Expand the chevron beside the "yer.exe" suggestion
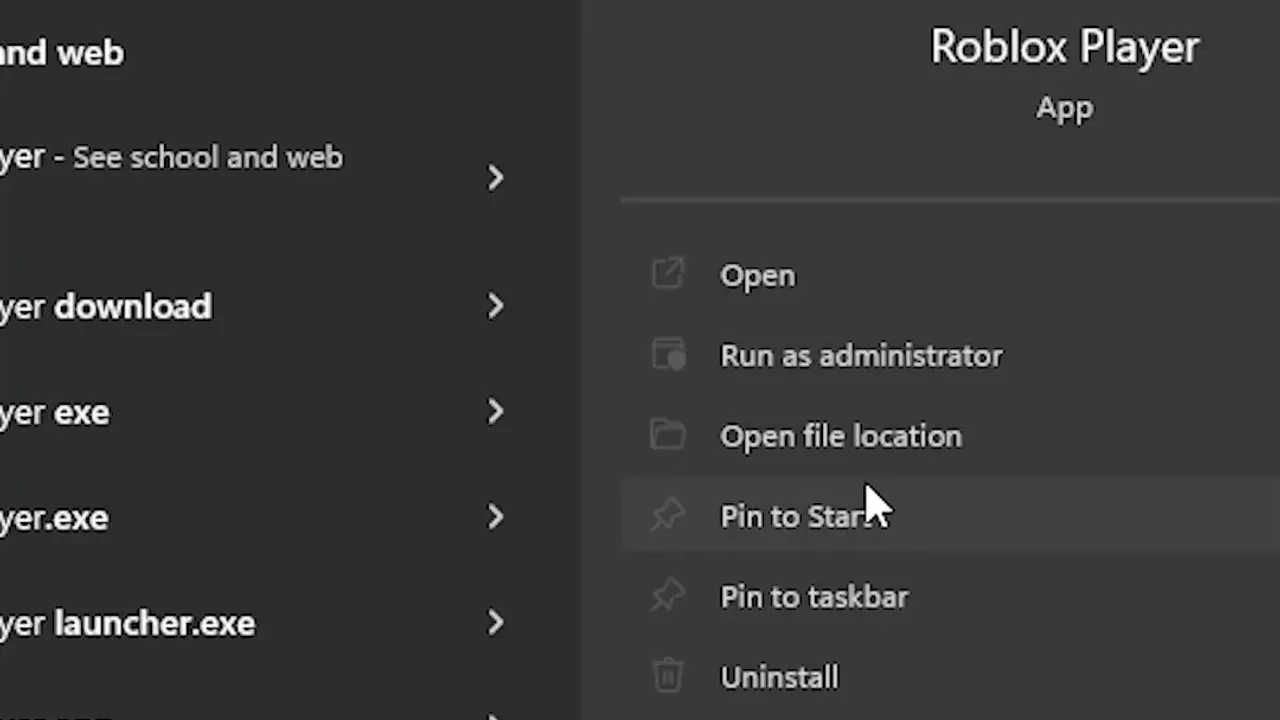The image size is (1280, 720). [496, 517]
